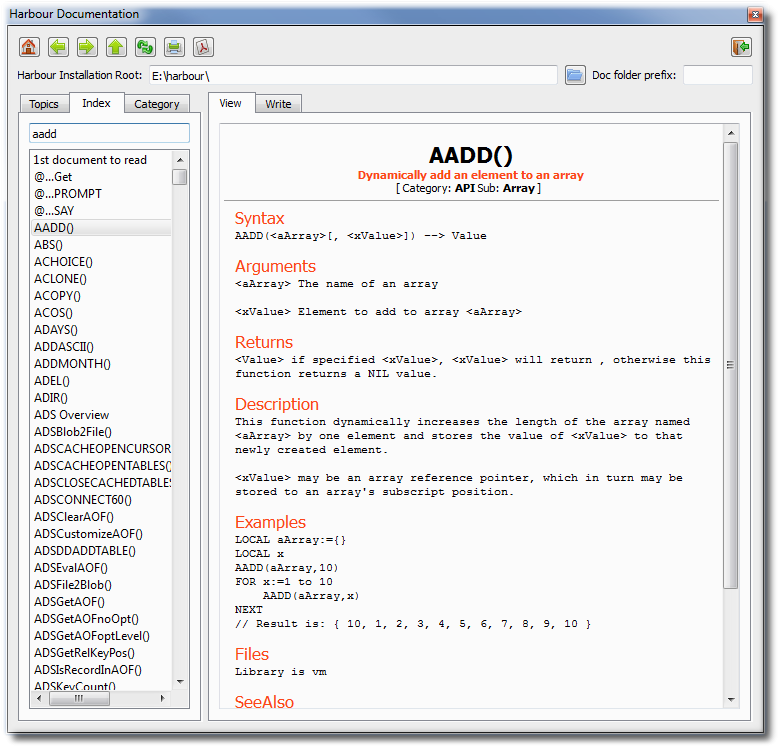Screen dimensions: 783x752
Task: Select 'ADSCustomizeAOF()' in the index list
Action: tap(101, 534)
